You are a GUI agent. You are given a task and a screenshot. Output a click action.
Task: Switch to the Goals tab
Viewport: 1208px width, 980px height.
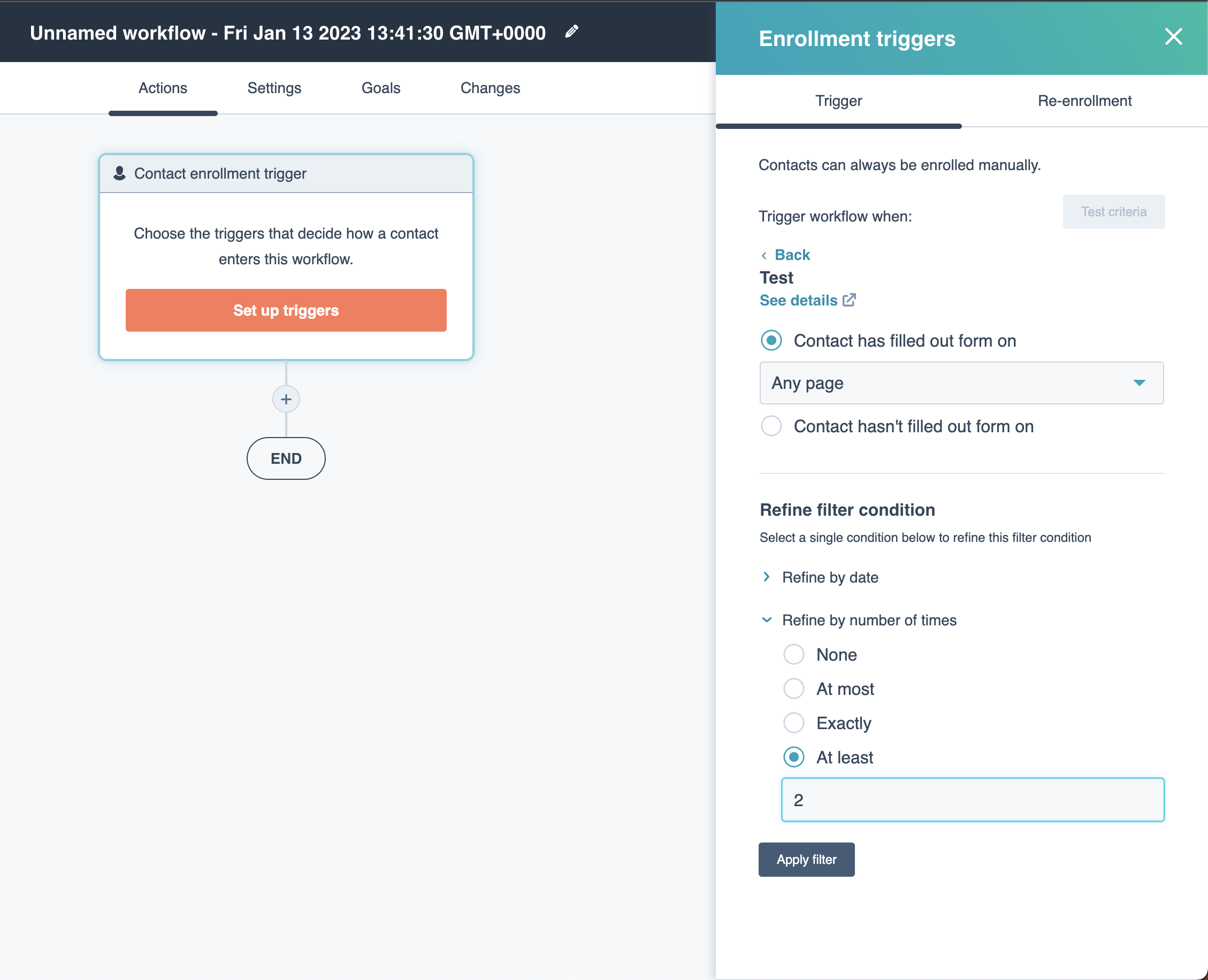click(380, 88)
